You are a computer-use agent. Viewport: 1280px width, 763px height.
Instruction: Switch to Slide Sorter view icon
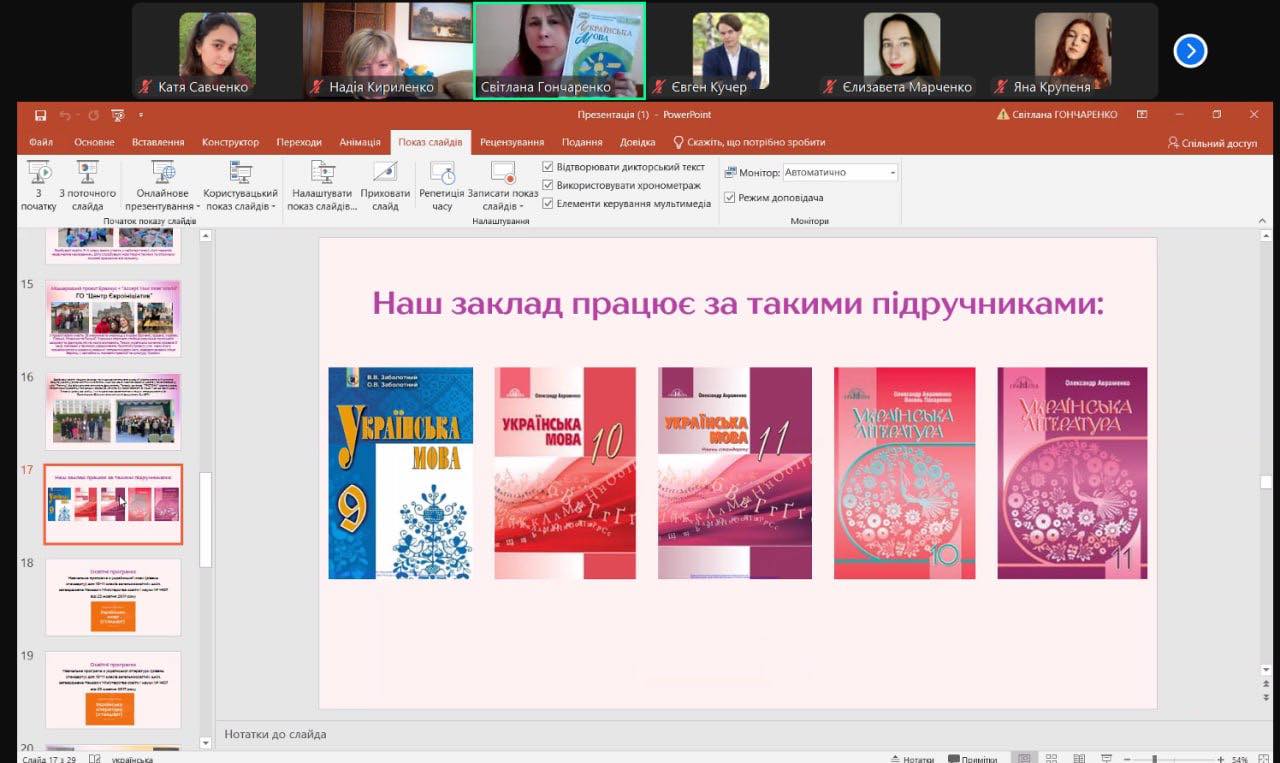click(x=1050, y=758)
